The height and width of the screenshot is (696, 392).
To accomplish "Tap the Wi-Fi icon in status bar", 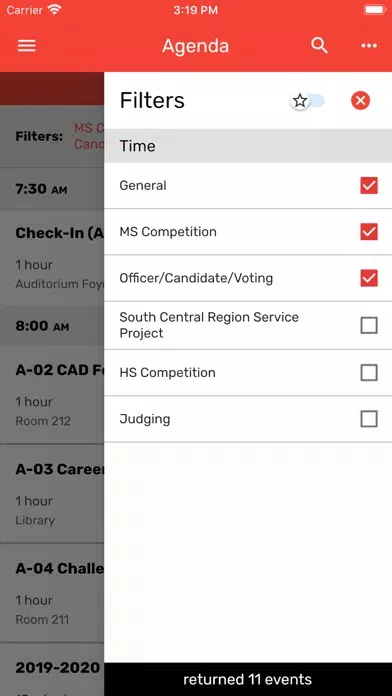I will [x=55, y=10].
